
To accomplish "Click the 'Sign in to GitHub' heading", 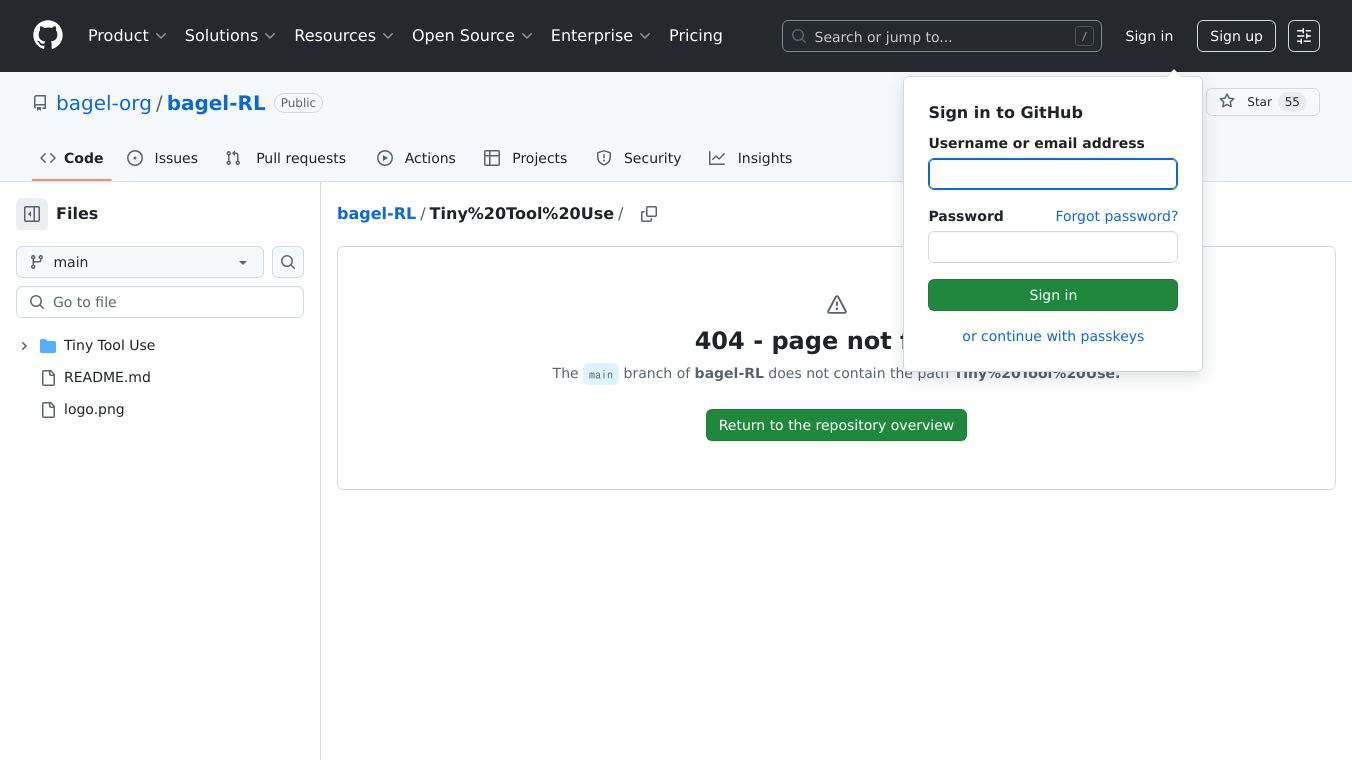I will click(1006, 113).
